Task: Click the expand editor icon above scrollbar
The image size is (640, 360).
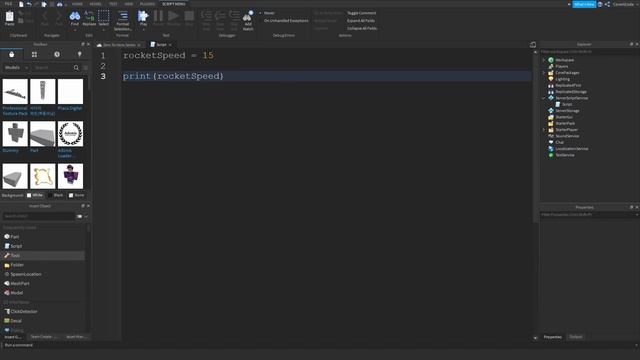Action: coord(533,44)
